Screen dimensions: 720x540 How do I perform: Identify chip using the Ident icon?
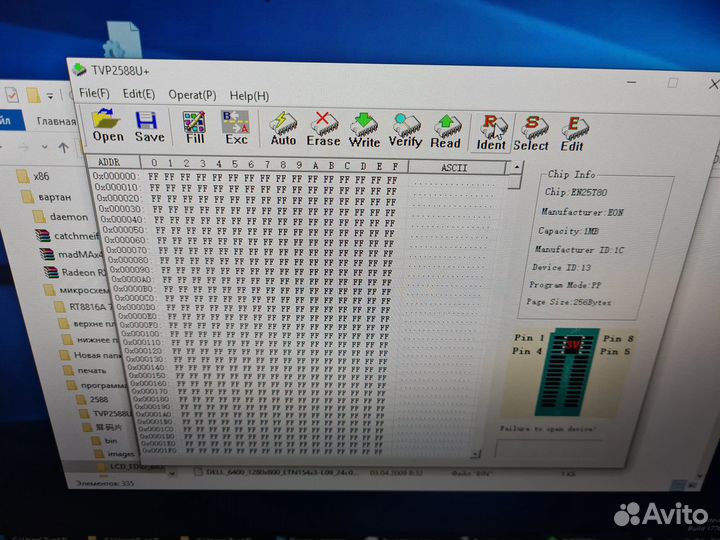[491, 133]
